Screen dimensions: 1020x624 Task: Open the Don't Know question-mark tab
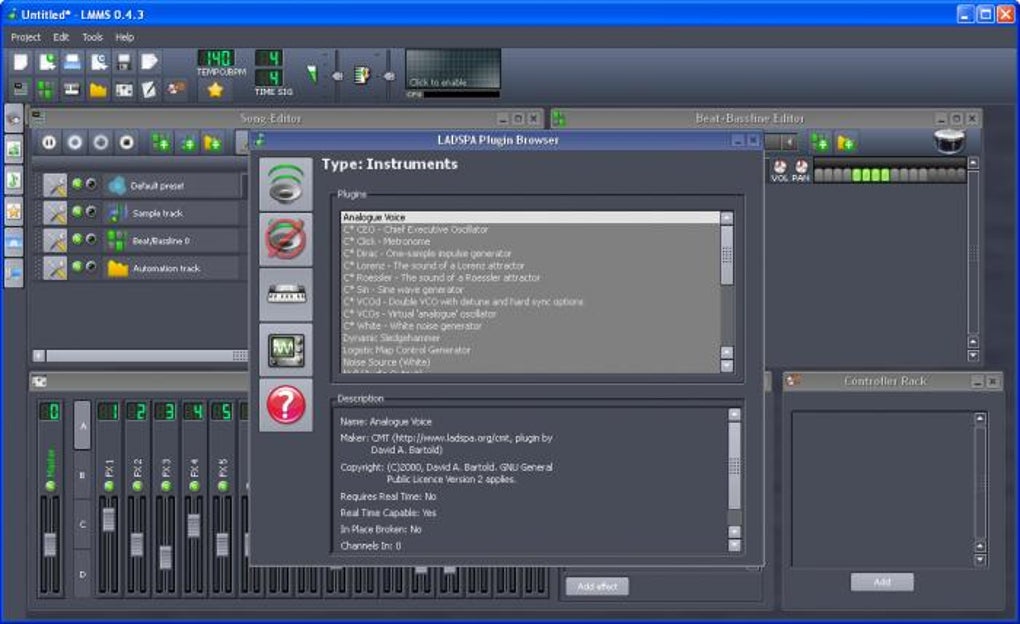pyautogui.click(x=286, y=405)
